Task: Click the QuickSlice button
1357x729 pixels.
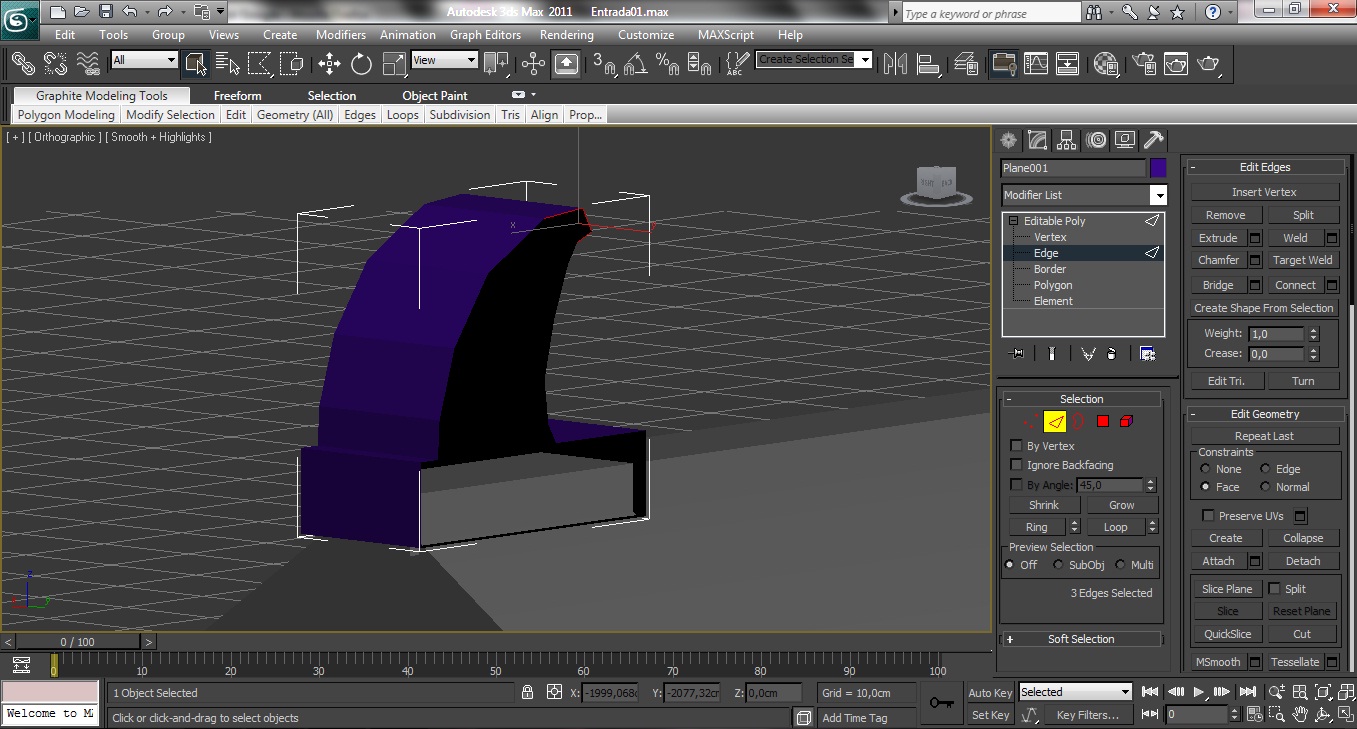Action: pyautogui.click(x=1227, y=634)
